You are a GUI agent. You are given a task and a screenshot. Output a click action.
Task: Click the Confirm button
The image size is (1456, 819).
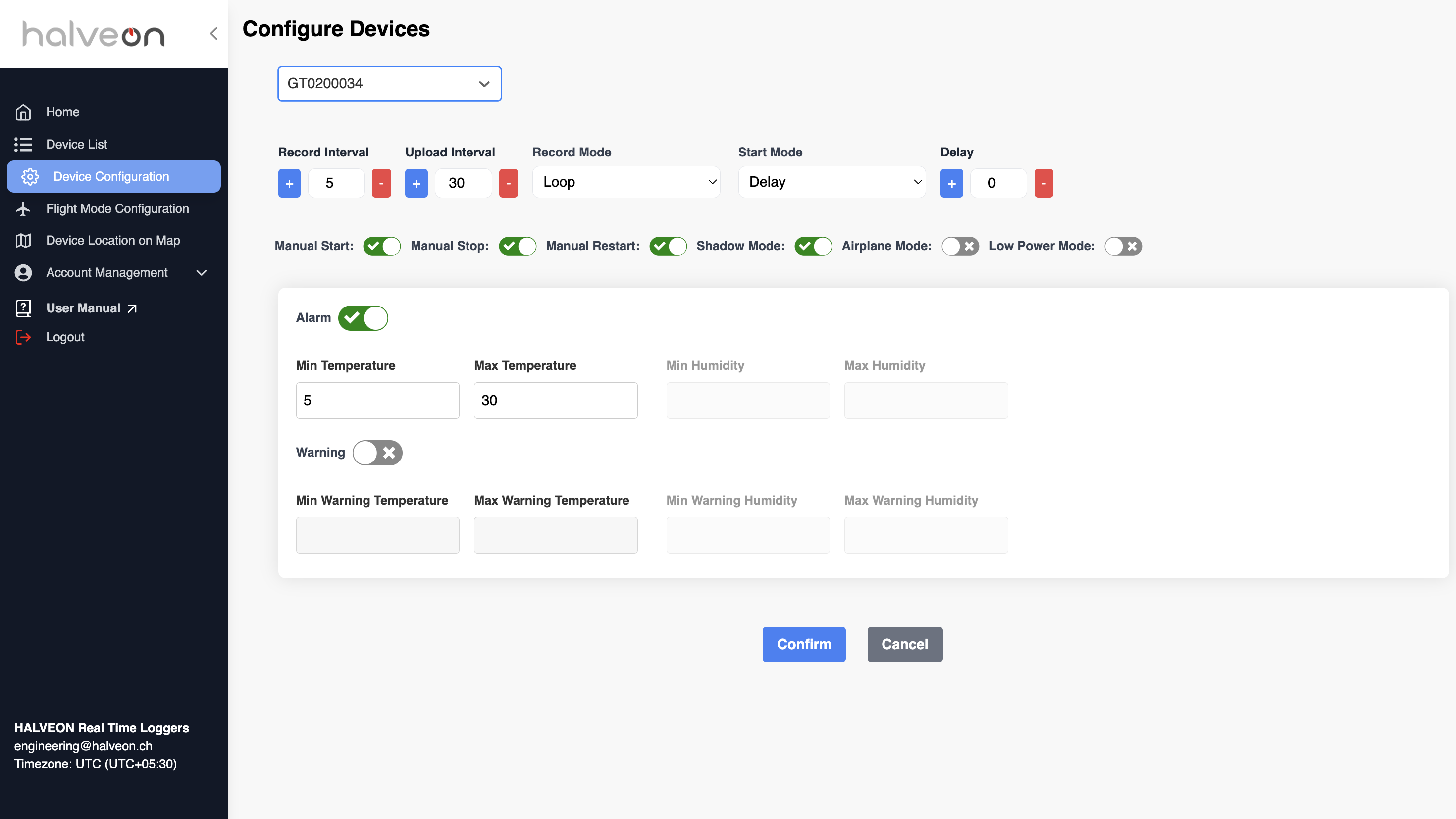click(x=804, y=644)
